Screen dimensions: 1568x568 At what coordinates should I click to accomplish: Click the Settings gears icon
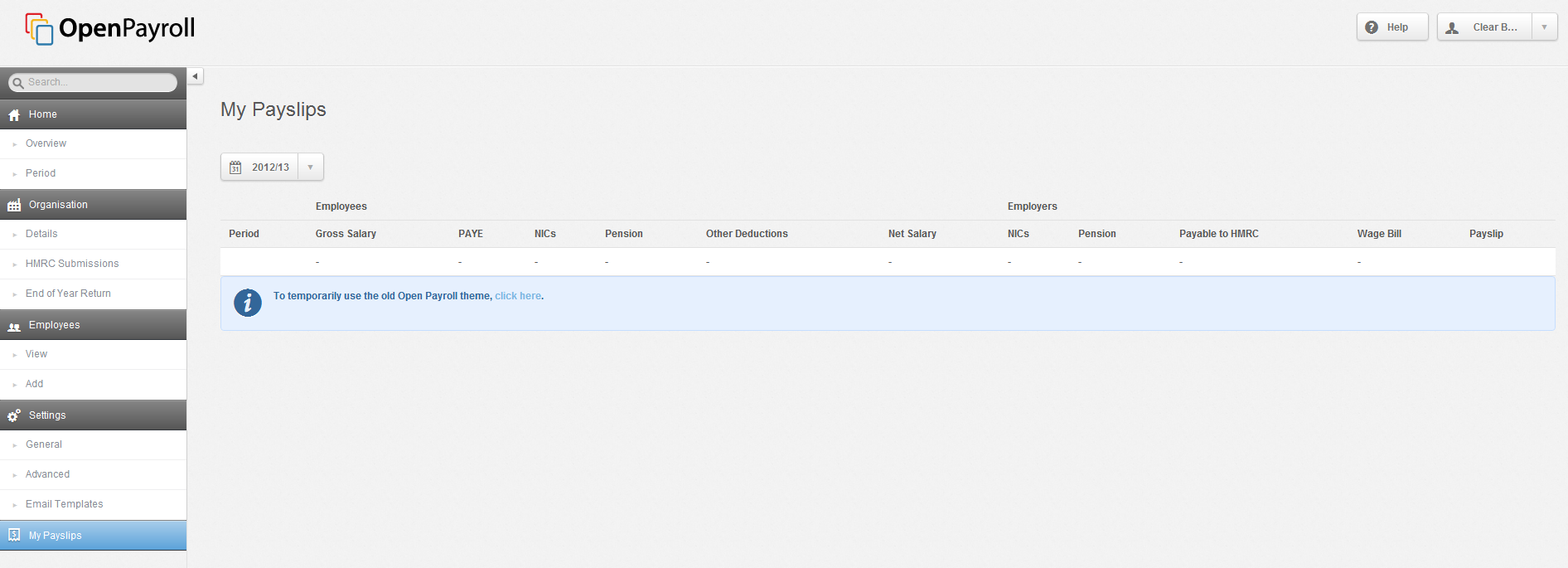coord(14,415)
